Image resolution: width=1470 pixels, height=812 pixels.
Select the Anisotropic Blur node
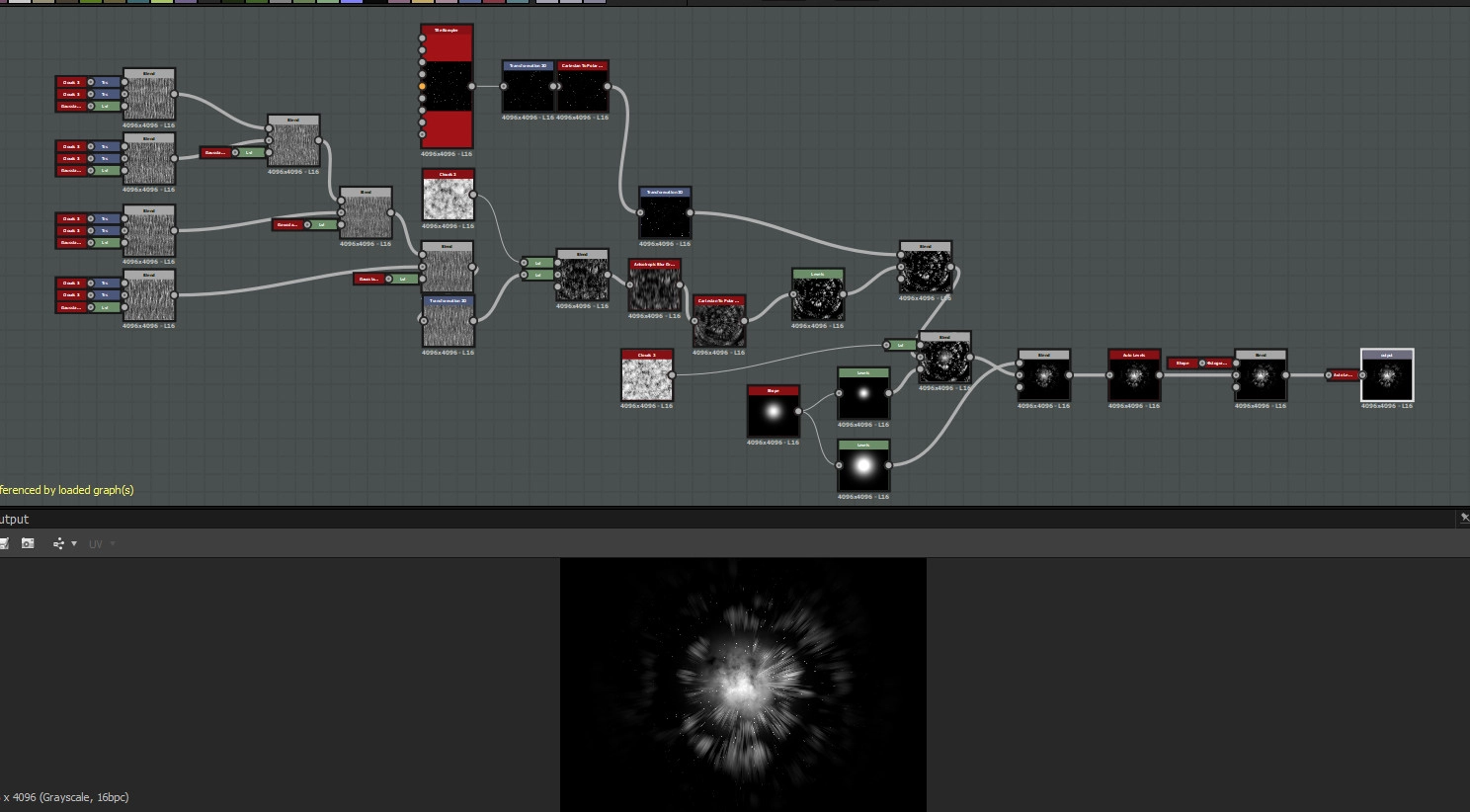coord(654,286)
